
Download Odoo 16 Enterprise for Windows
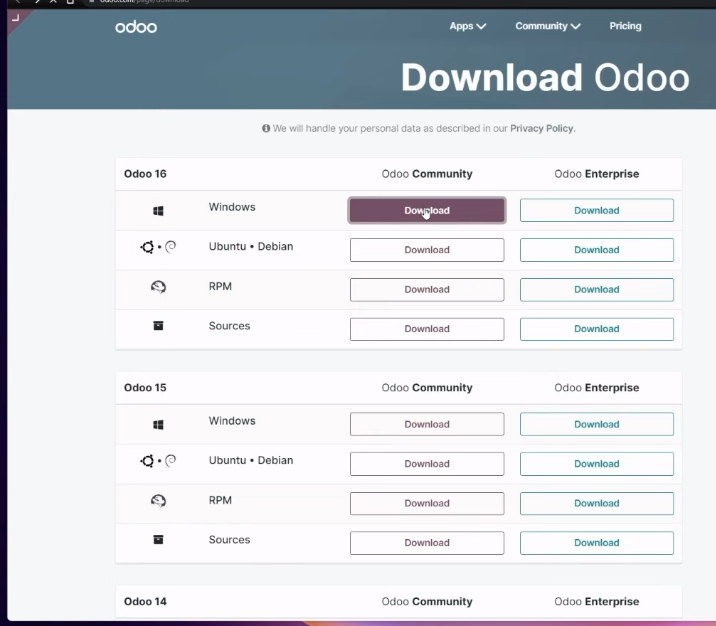pyautogui.click(x=597, y=210)
